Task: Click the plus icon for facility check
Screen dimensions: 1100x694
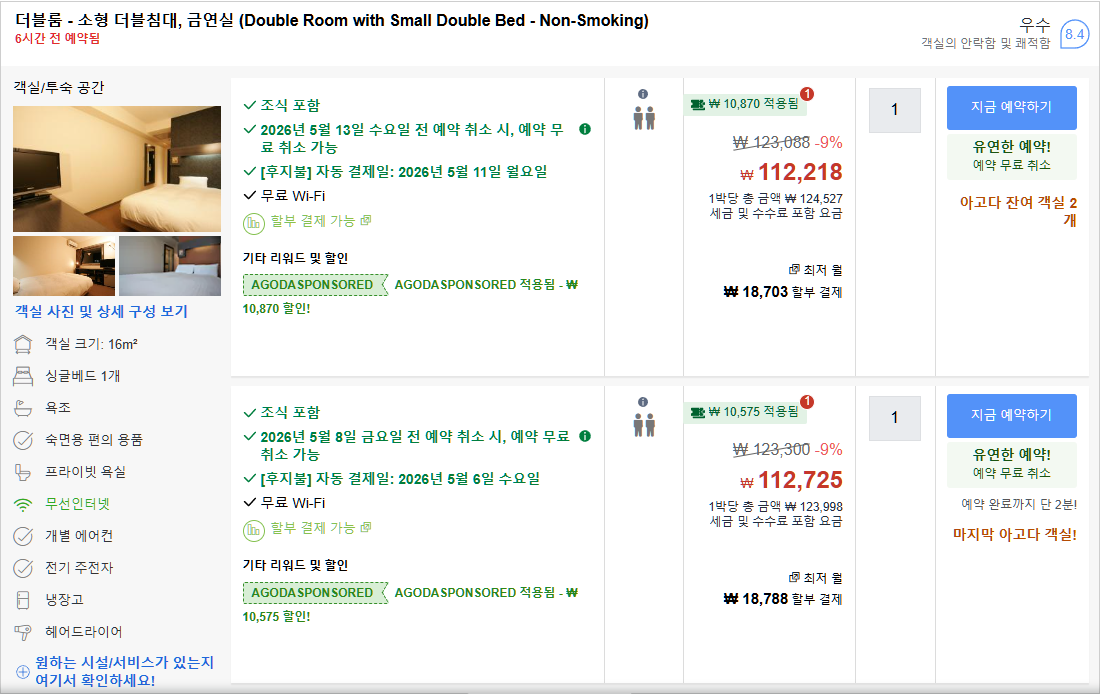Action: 23,671
